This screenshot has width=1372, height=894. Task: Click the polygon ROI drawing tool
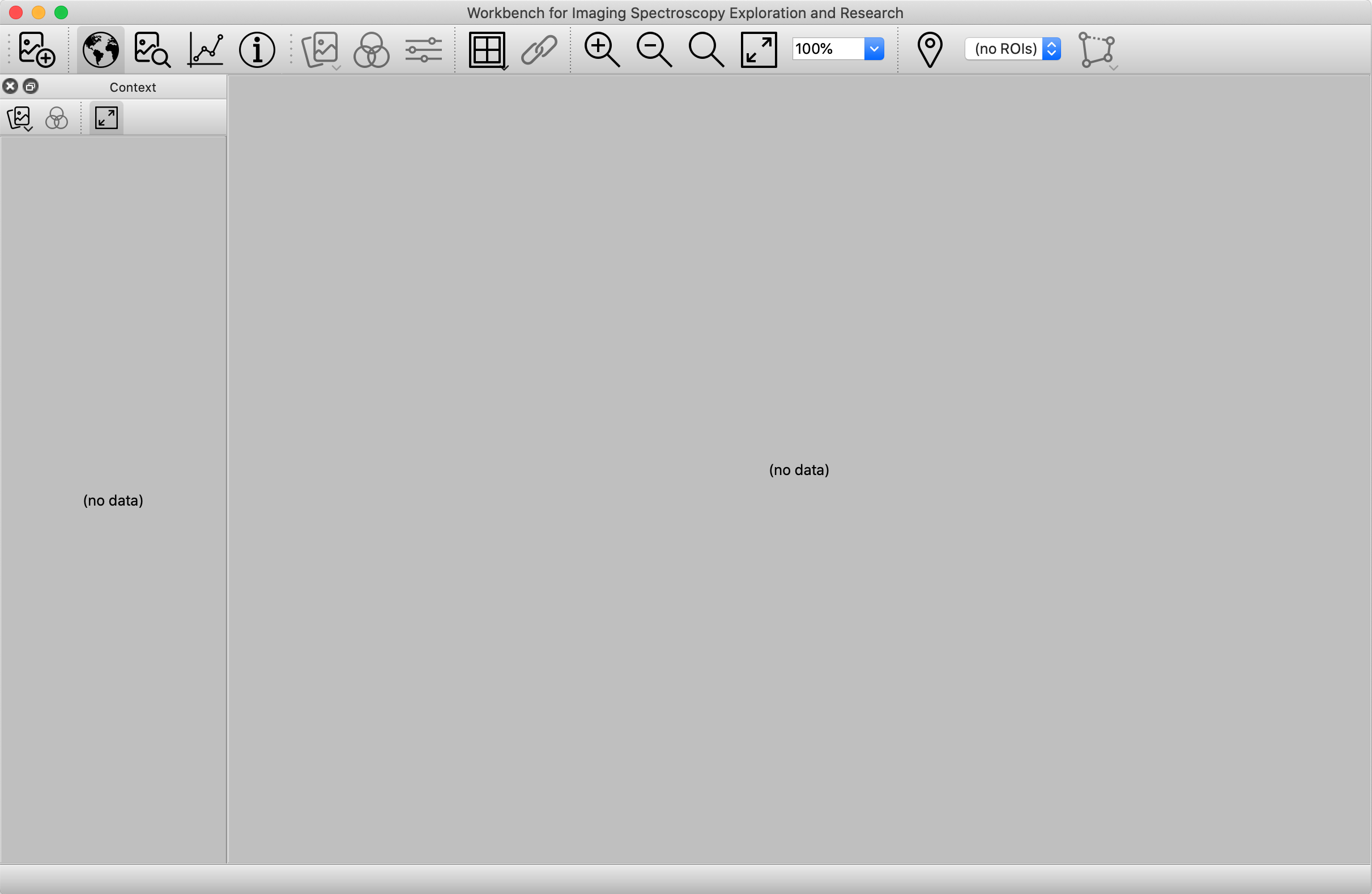click(x=1097, y=49)
